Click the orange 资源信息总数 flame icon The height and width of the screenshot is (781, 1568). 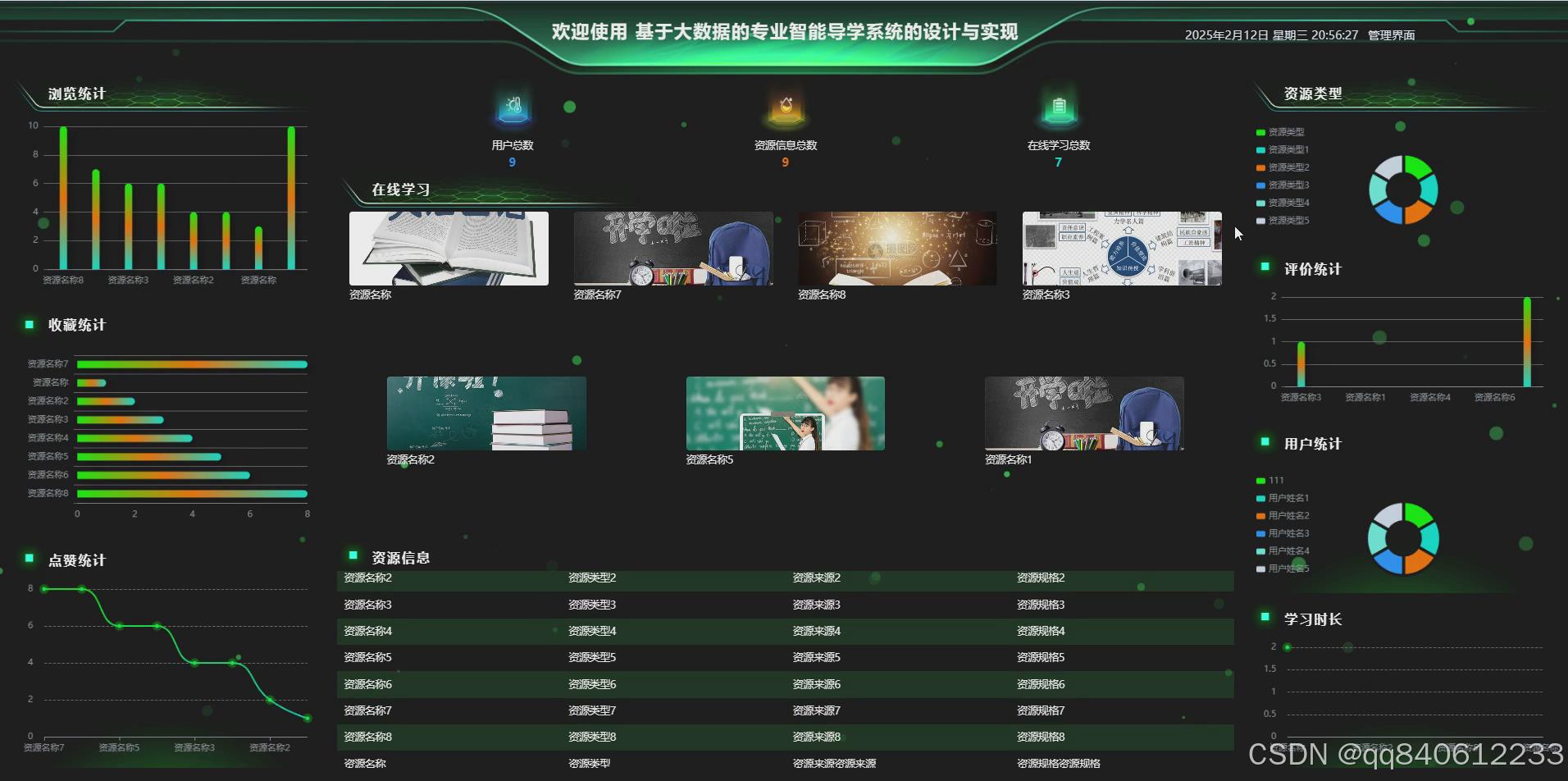click(x=786, y=107)
